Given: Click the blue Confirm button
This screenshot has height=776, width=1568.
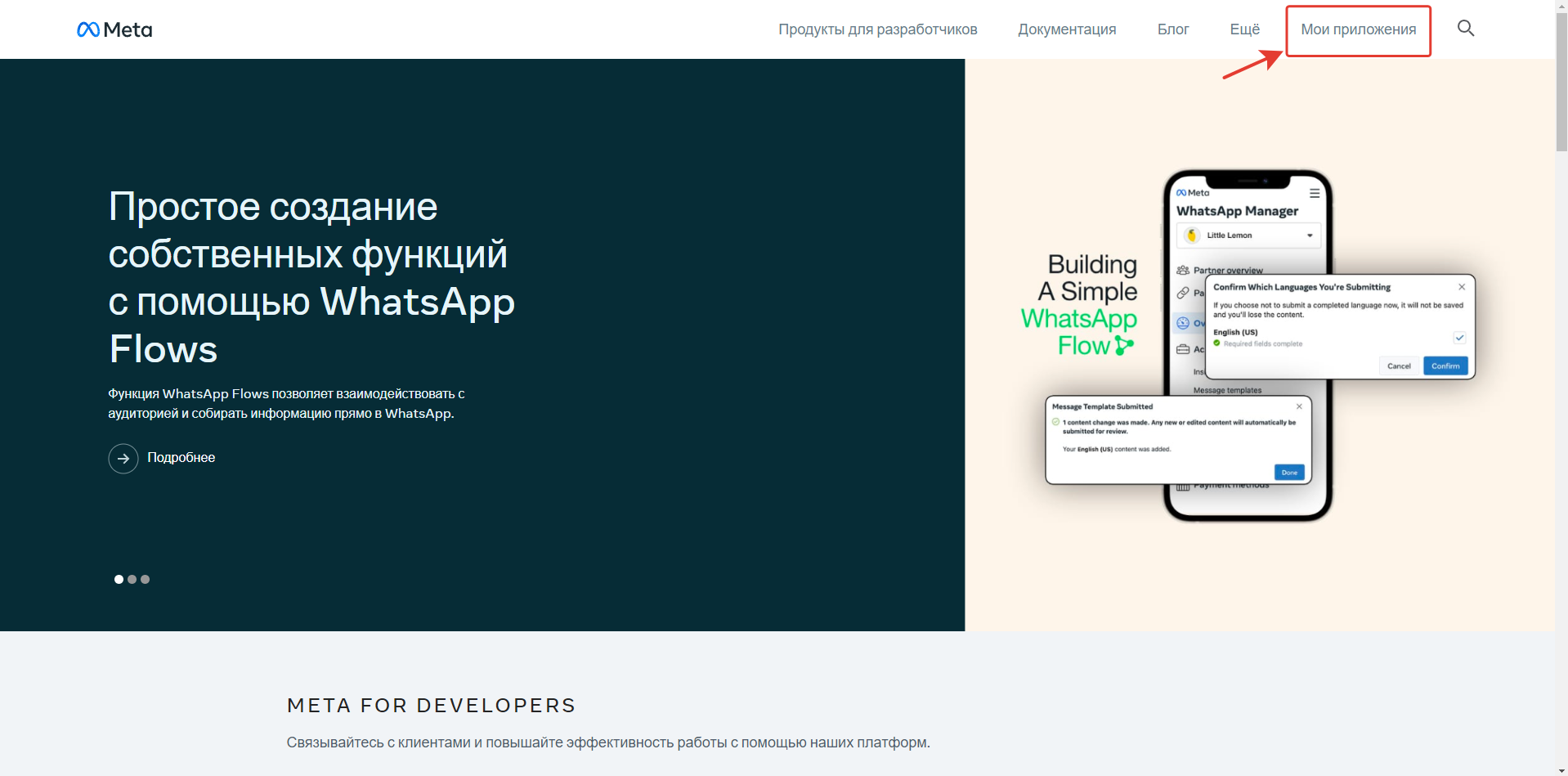Looking at the screenshot, I should [1445, 366].
